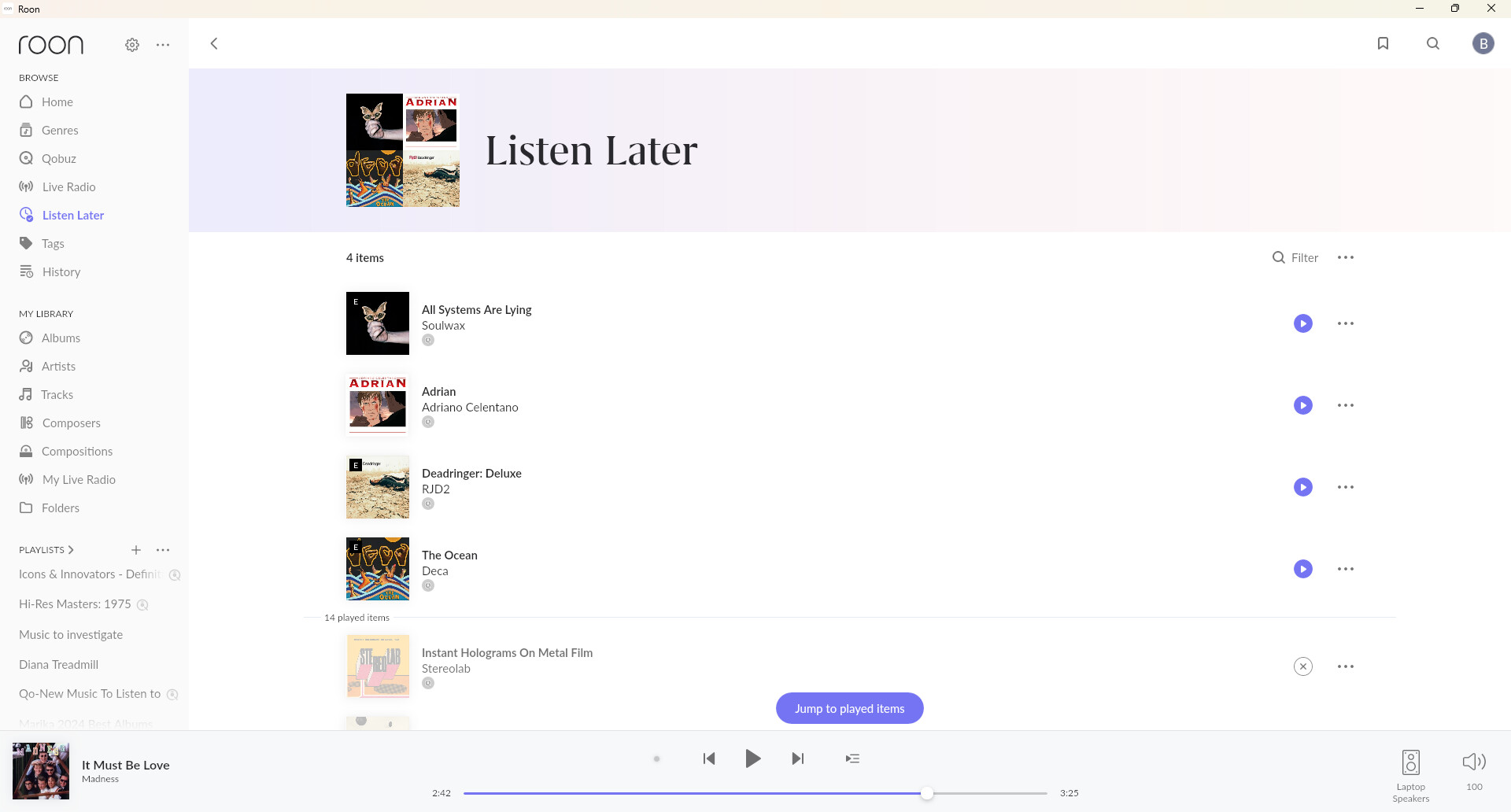The height and width of the screenshot is (812, 1511).
Task: Open the bookmarks icon
Action: [1383, 43]
